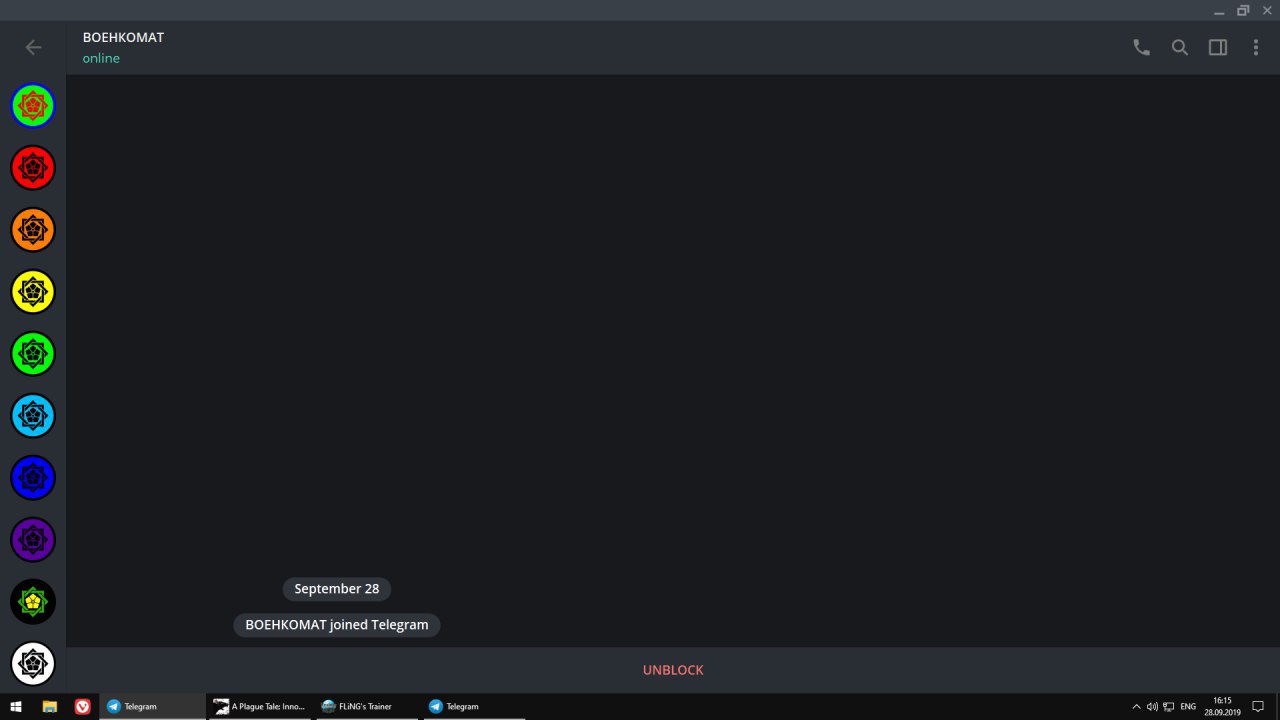Switch to A Plague Tale taskbar window

259,706
